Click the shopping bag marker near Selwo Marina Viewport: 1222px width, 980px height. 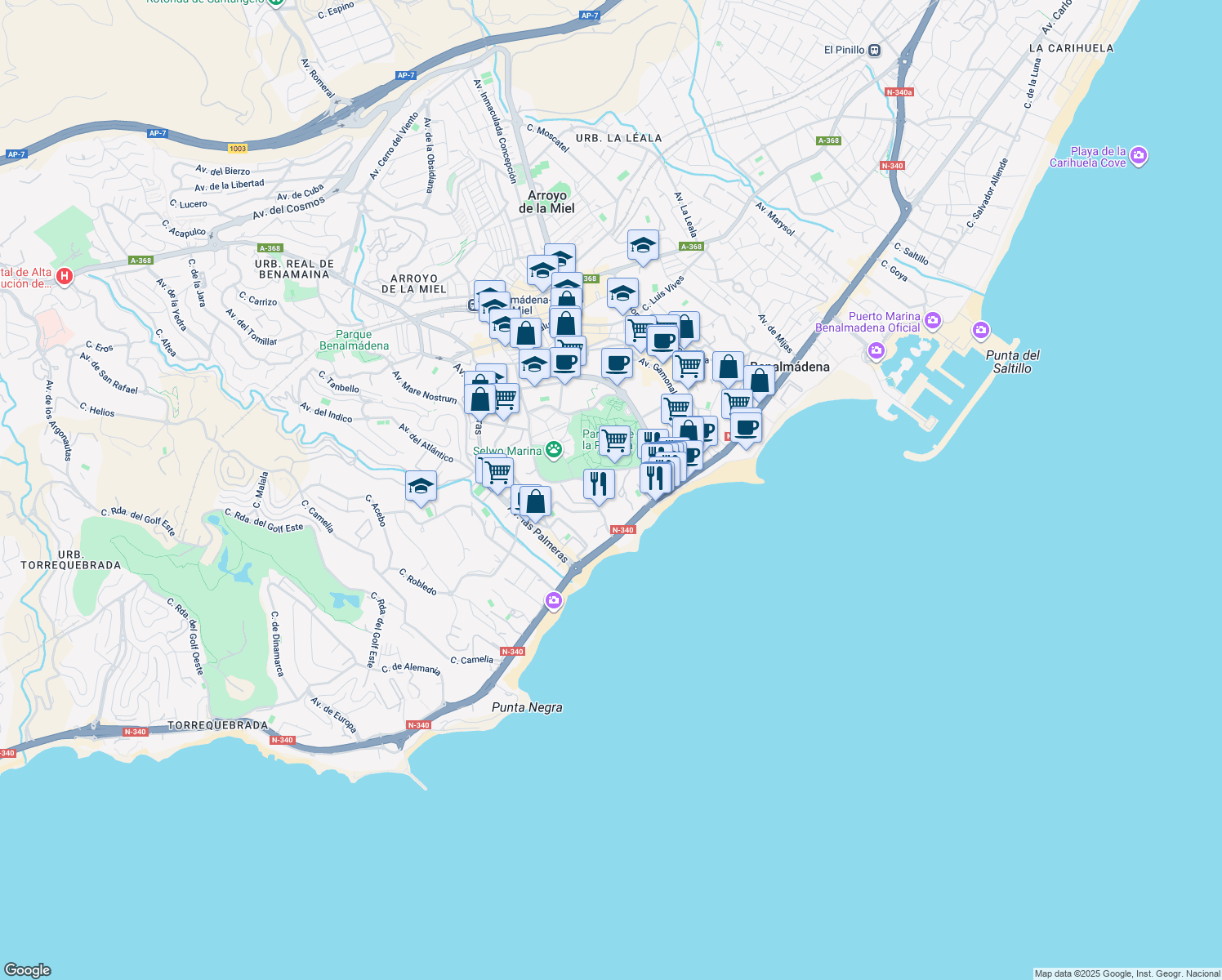pyautogui.click(x=535, y=501)
